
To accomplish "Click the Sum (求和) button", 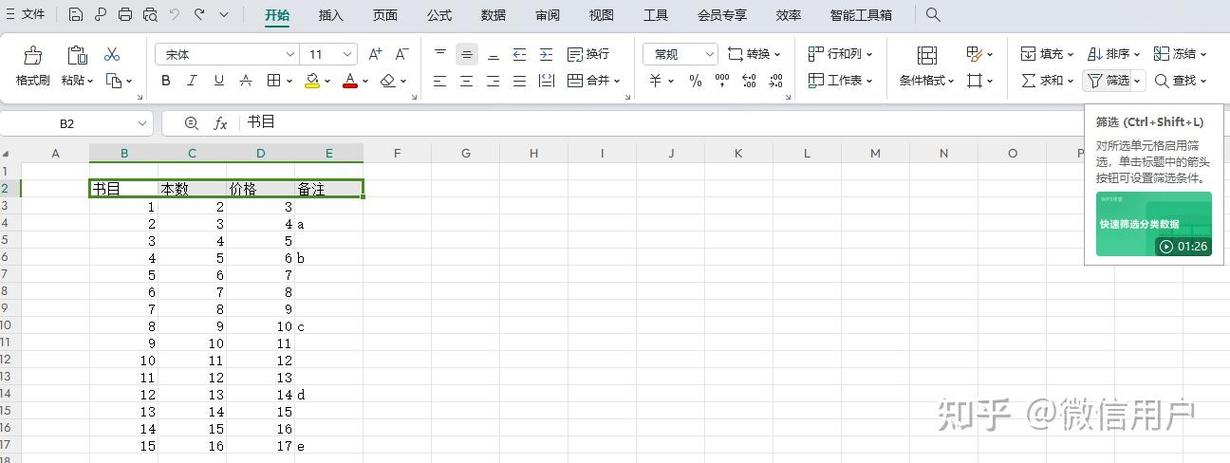I will (x=1047, y=81).
